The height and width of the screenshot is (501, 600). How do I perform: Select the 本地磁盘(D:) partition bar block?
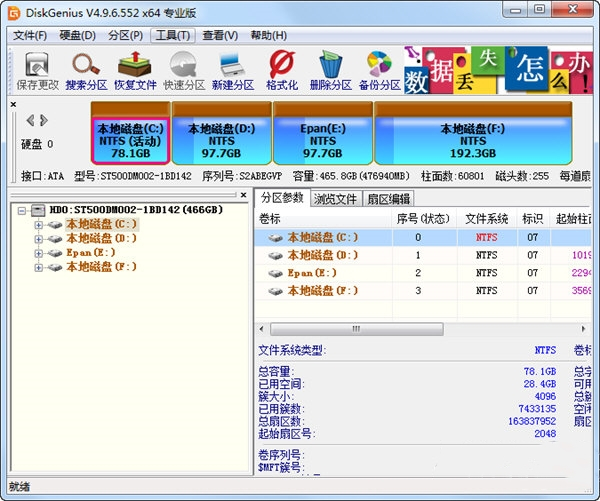pos(221,140)
